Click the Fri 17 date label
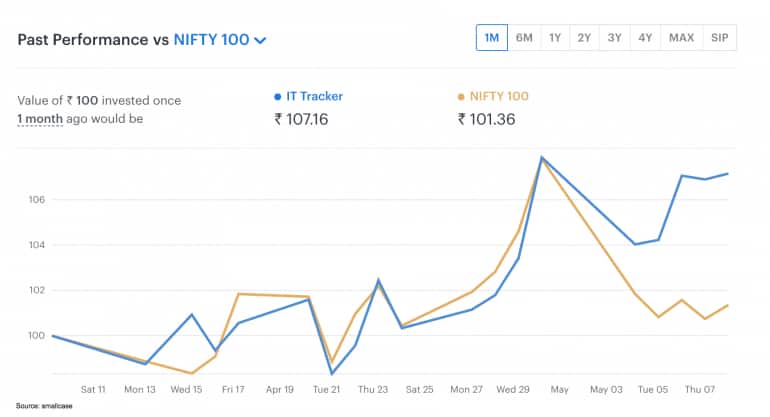This screenshot has width=770, height=417. tap(233, 389)
